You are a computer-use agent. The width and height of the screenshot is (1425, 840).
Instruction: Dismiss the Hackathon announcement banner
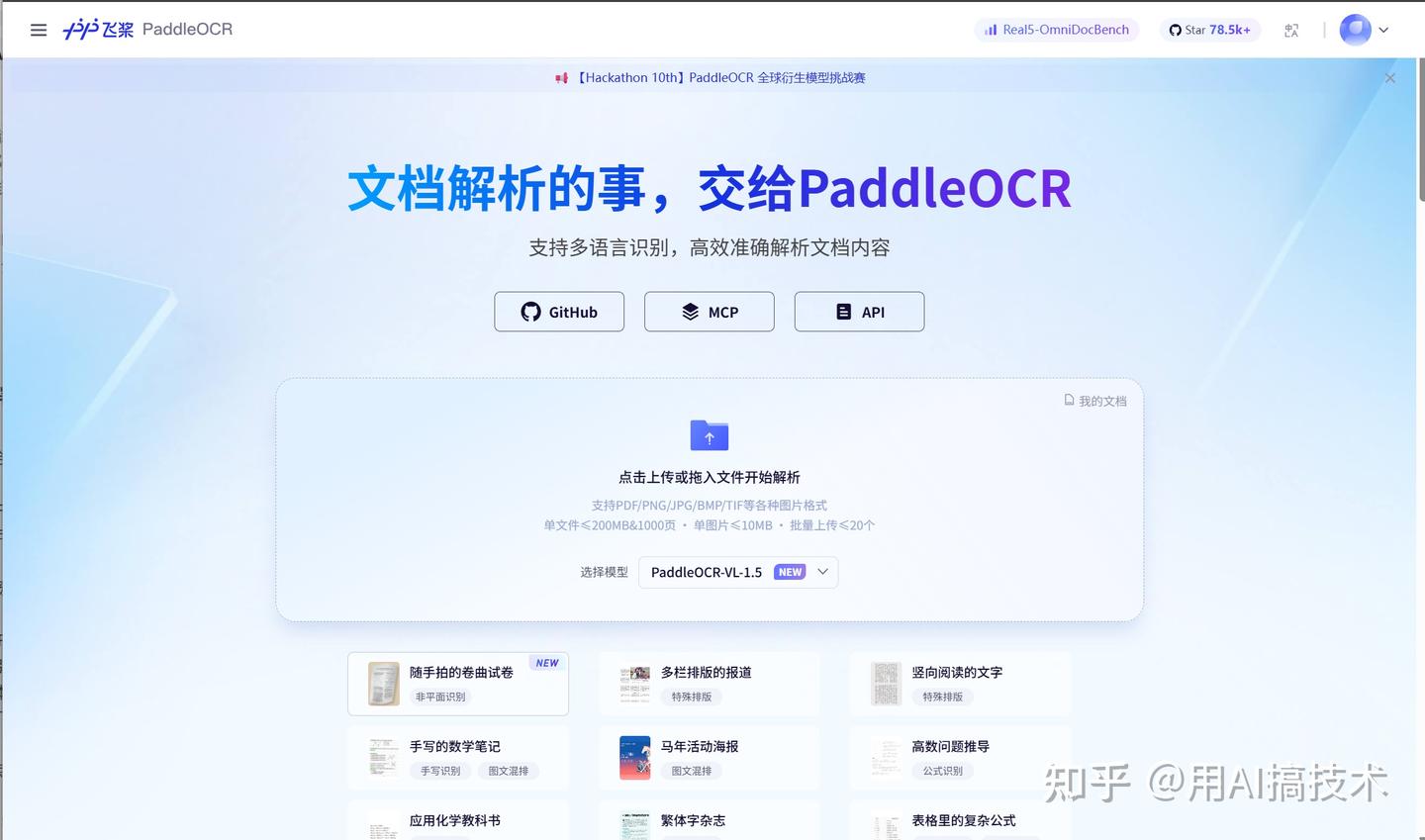(1390, 78)
